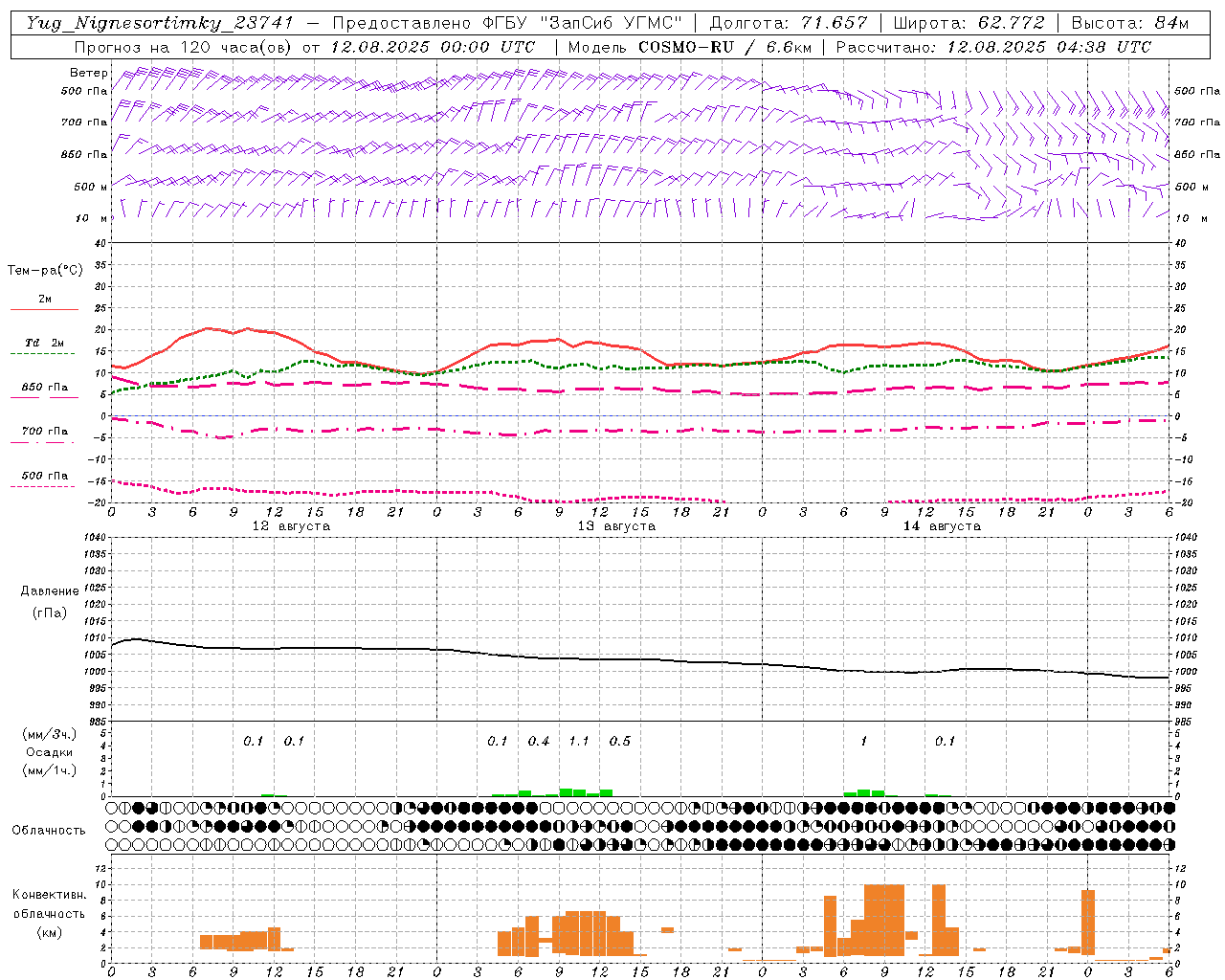
Task: Click the (км) unit under convective cloudiness
Action: (50, 932)
